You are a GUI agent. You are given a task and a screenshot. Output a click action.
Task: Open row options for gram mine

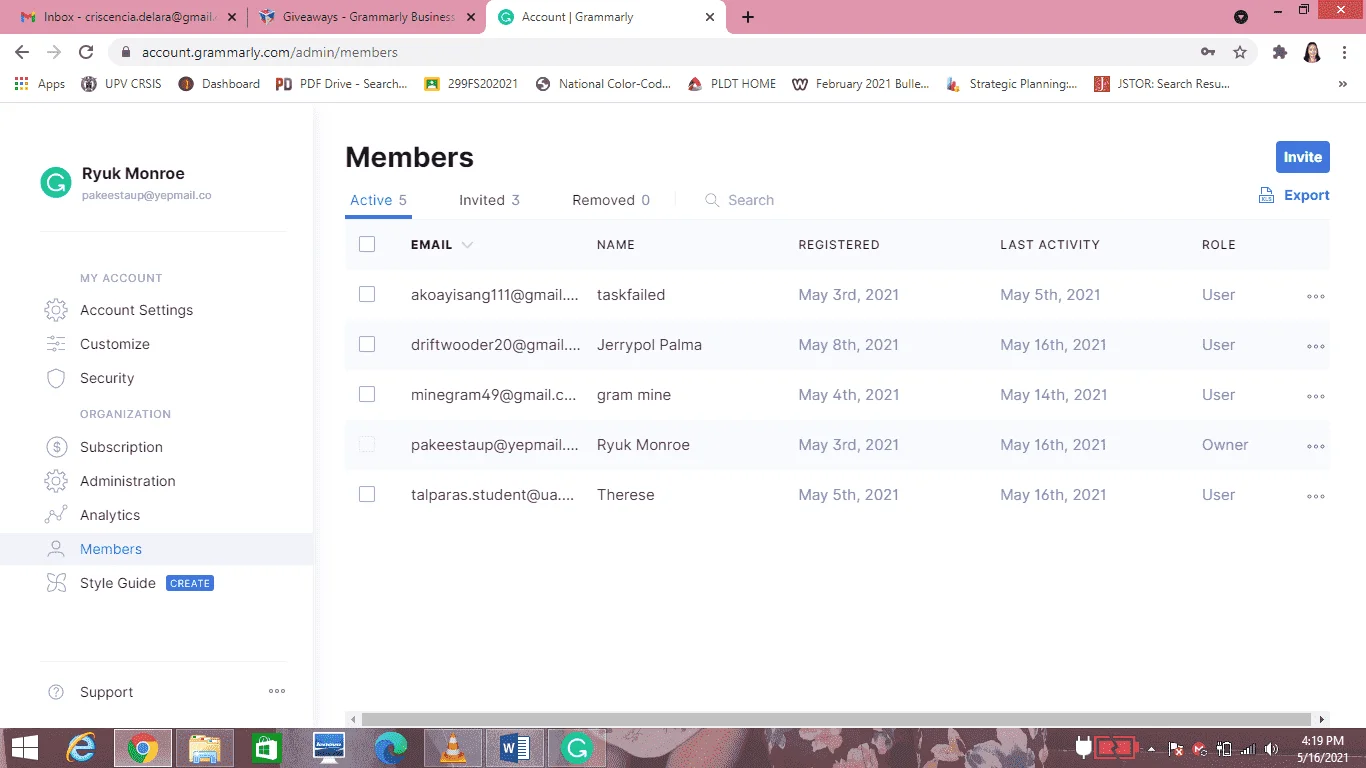1315,396
